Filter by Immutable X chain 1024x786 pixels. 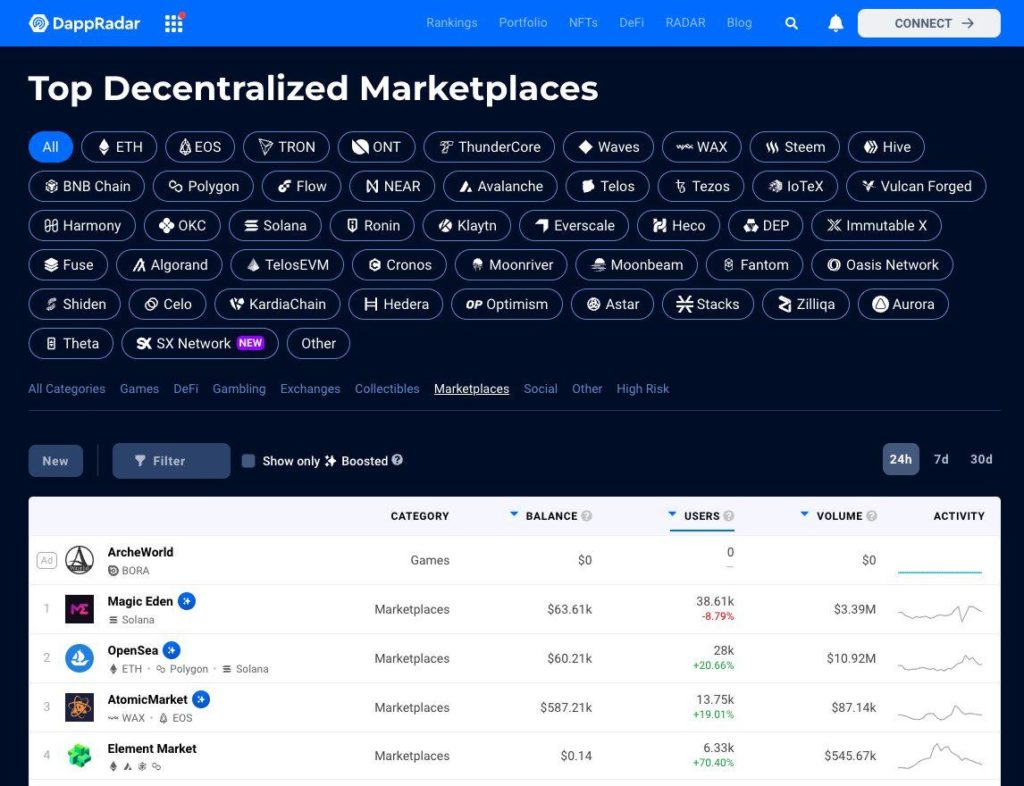click(x=876, y=225)
